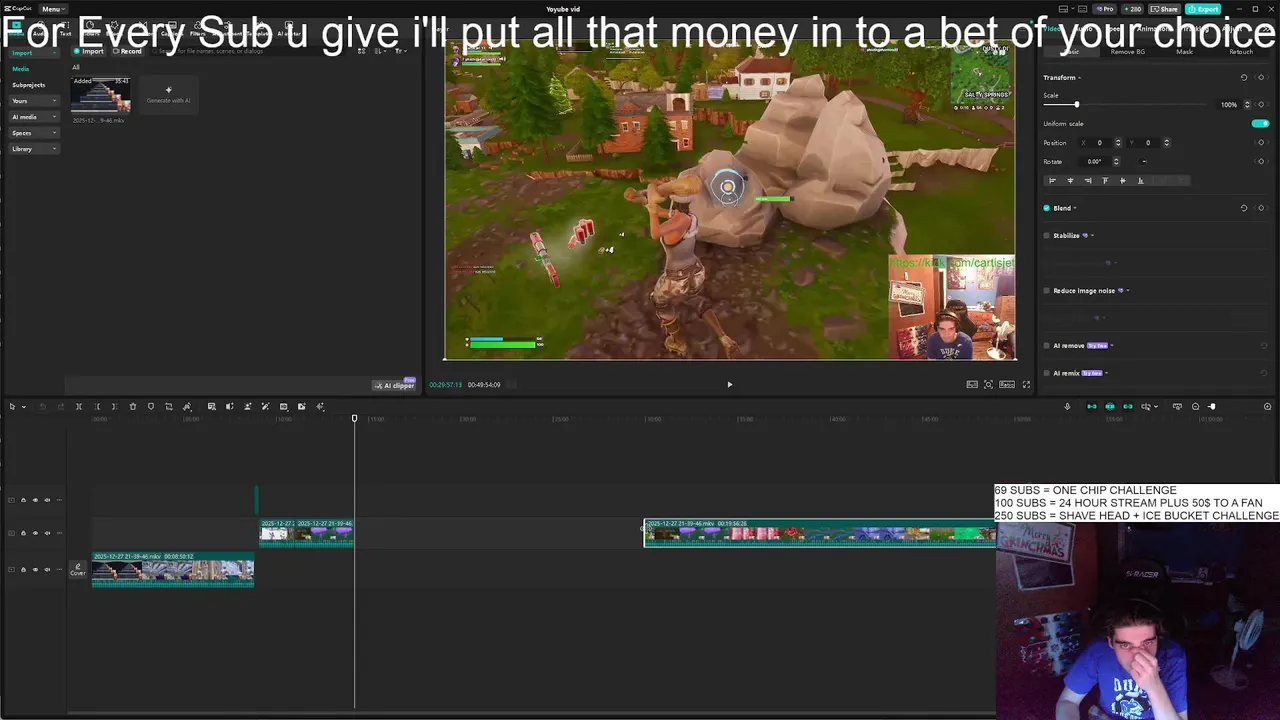Open the AI clipper button

point(395,385)
